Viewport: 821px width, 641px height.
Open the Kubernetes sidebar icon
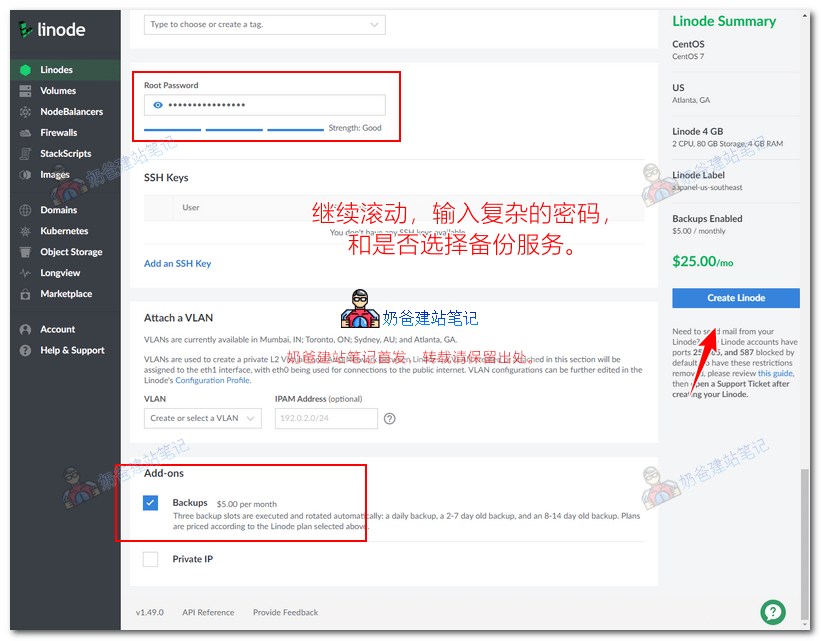(x=25, y=231)
